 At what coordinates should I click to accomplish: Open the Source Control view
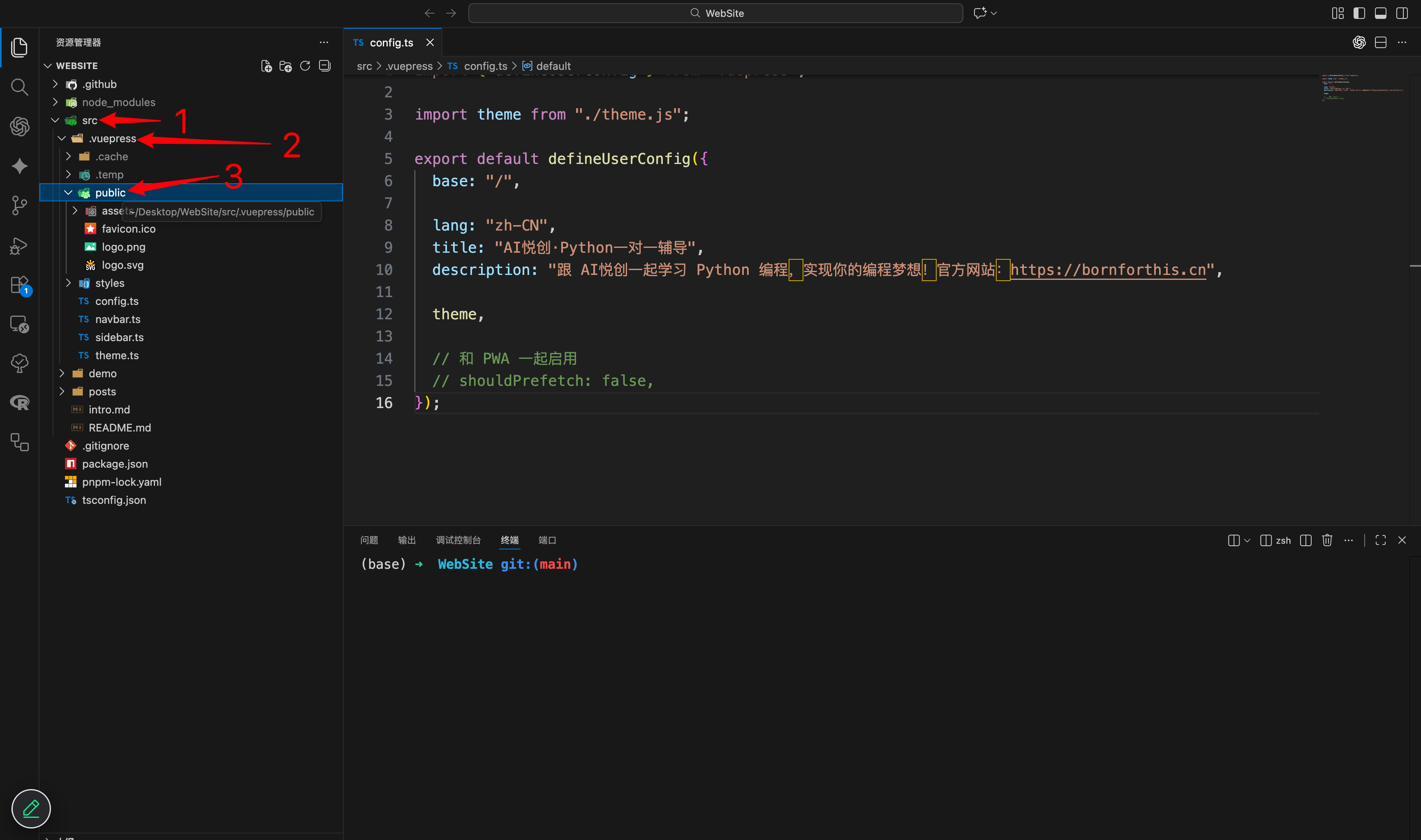[19, 205]
